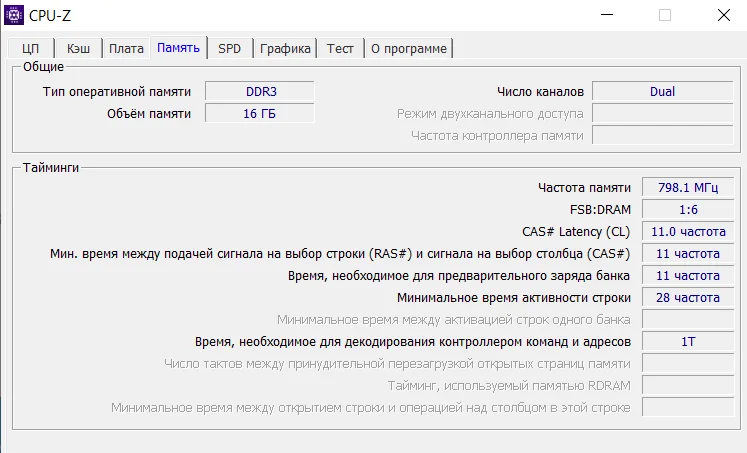Viewport: 747px width, 453px height.
Task: Click the 11.0 частота CAS latency value
Action: coord(688,232)
